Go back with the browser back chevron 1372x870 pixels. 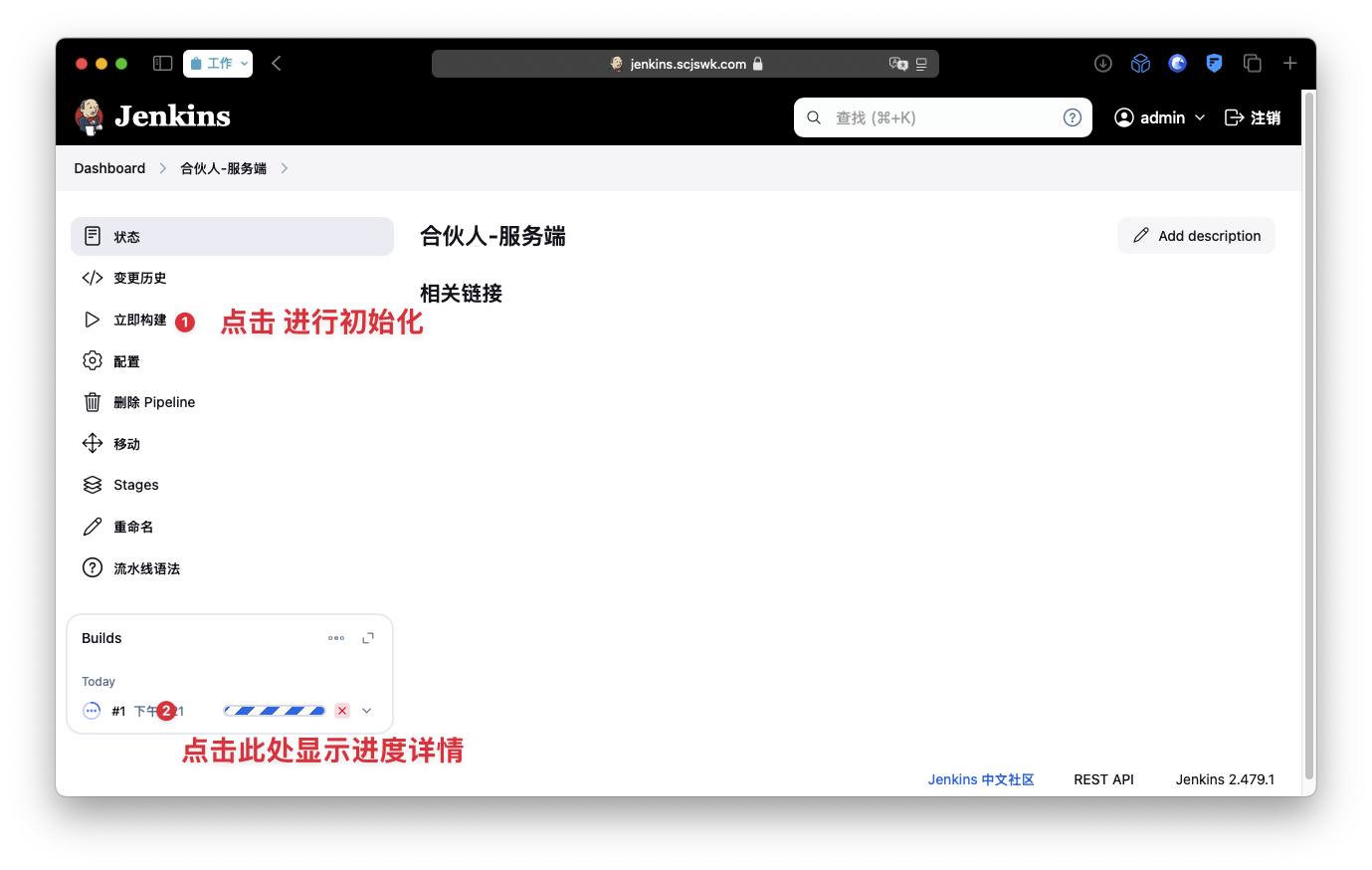pos(277,64)
